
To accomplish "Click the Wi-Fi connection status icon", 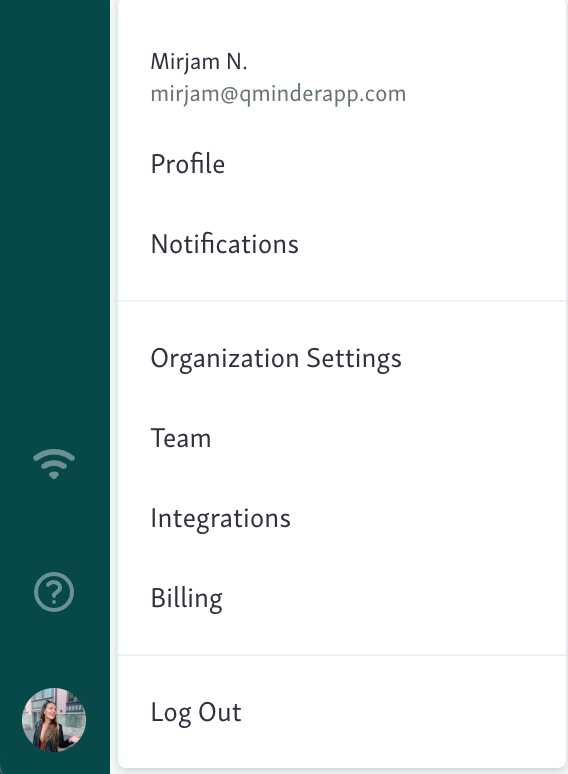I will [54, 464].
